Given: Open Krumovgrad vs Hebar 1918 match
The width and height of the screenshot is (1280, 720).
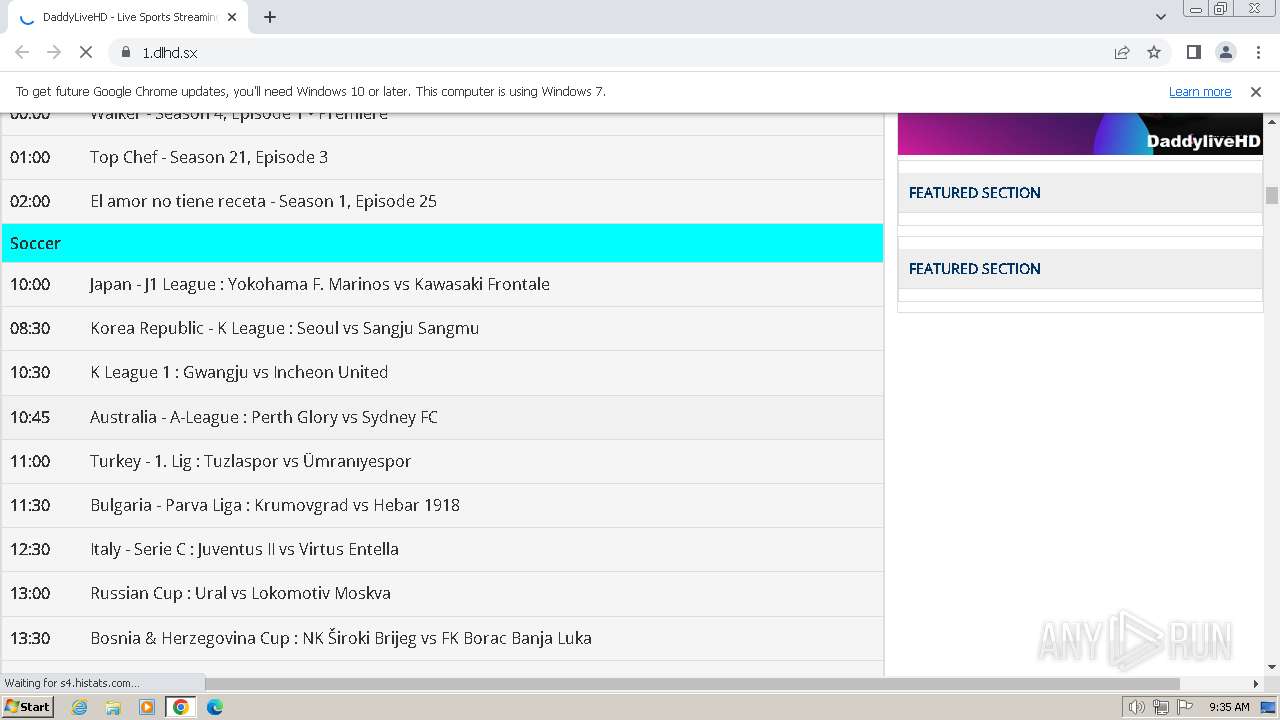Looking at the screenshot, I should pos(275,505).
